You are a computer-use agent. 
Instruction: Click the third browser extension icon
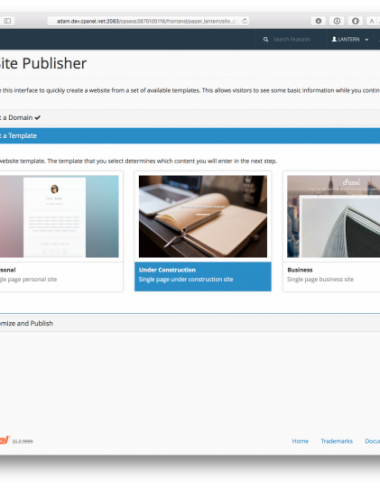click(355, 21)
